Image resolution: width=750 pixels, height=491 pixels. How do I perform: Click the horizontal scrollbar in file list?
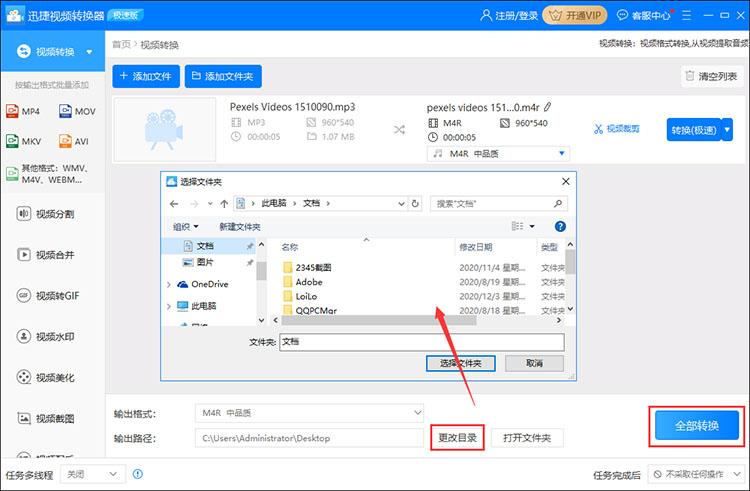[x=379, y=320]
